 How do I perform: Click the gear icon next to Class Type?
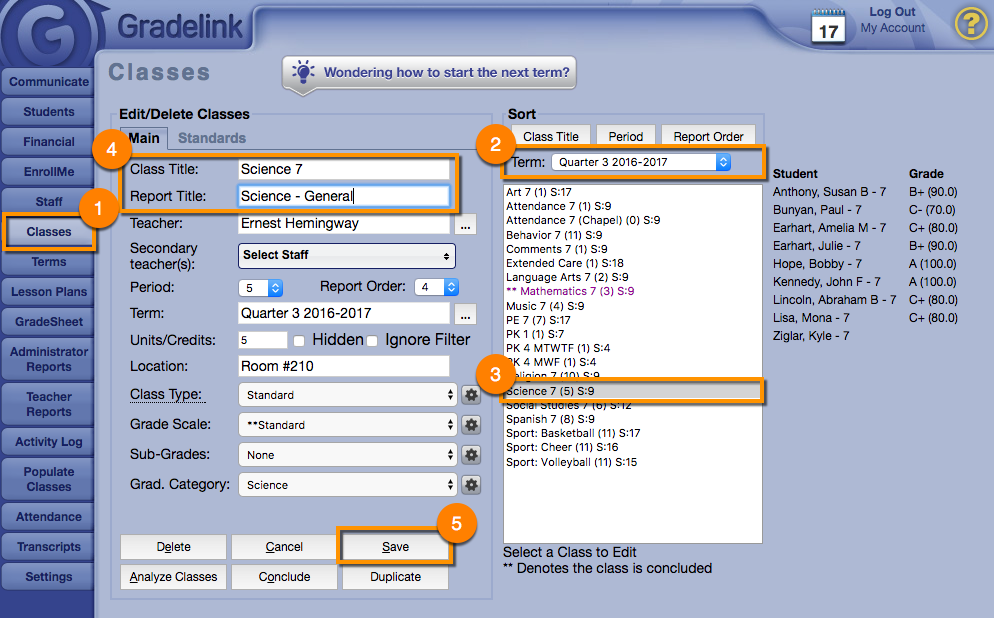click(x=471, y=395)
